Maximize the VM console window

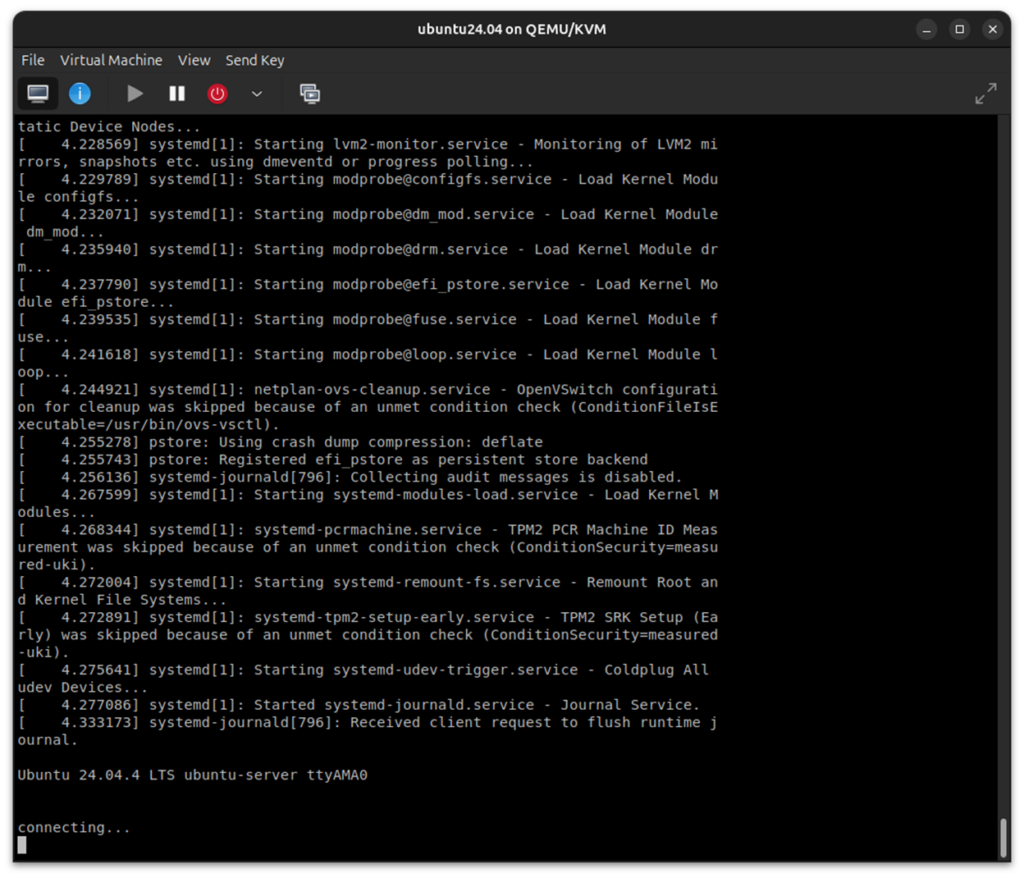pos(959,29)
